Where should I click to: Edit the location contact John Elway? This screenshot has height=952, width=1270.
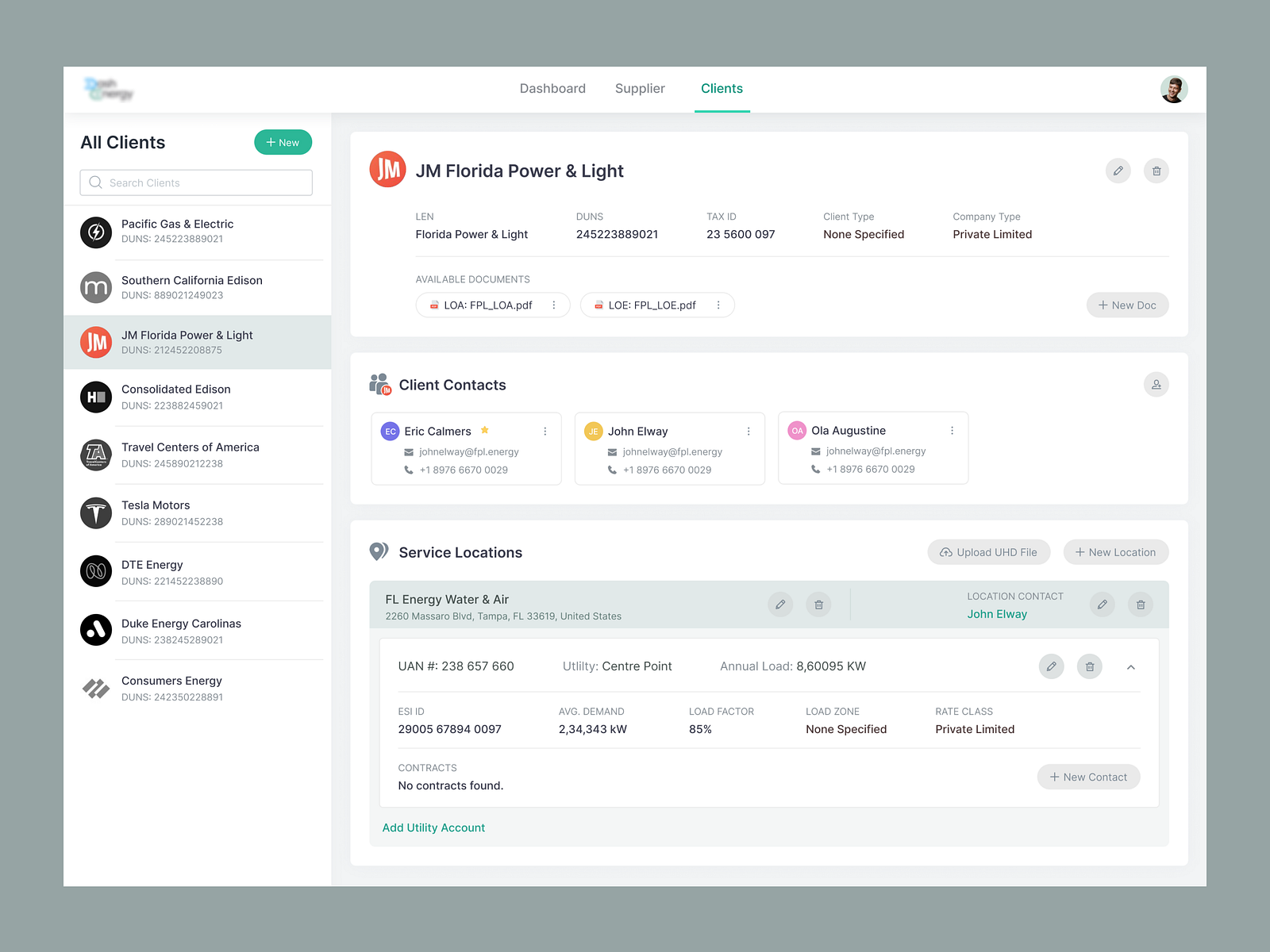(1102, 604)
